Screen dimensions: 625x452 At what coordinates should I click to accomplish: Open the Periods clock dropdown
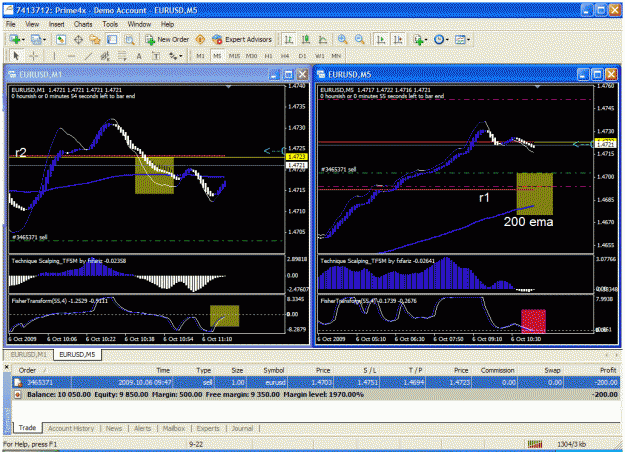point(441,39)
